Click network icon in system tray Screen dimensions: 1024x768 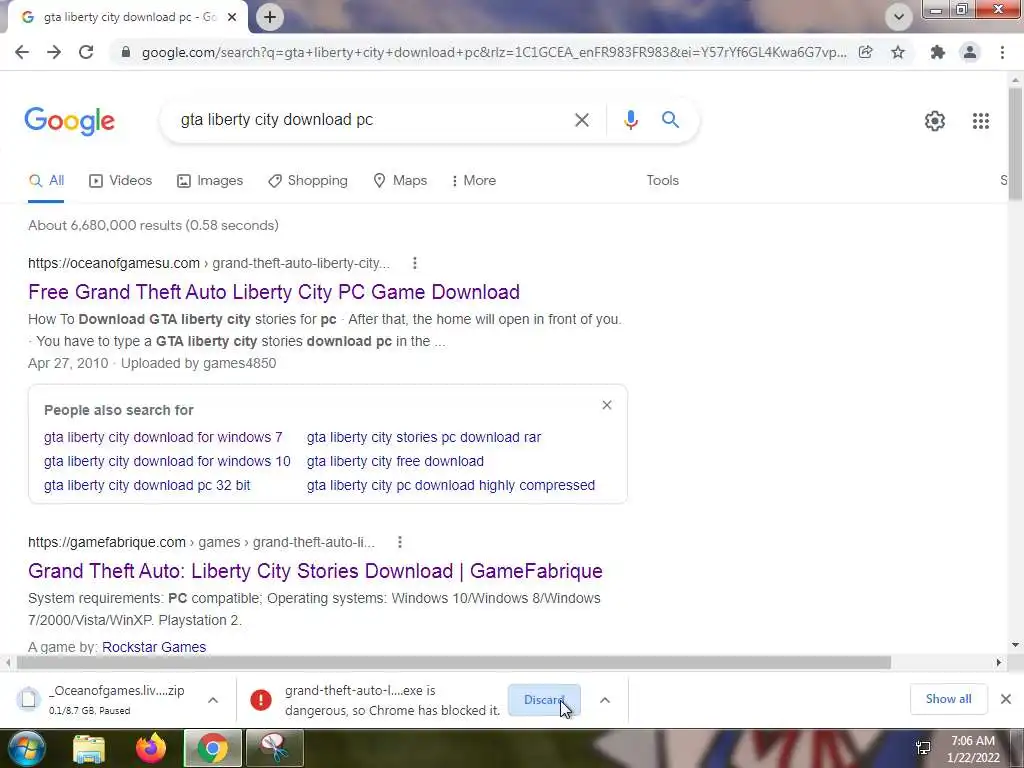(923, 748)
